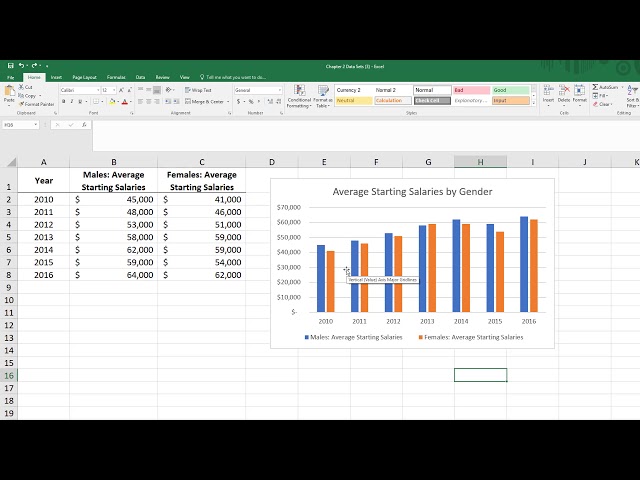Click the Merge & Center button
The height and width of the screenshot is (480, 640).
point(204,101)
